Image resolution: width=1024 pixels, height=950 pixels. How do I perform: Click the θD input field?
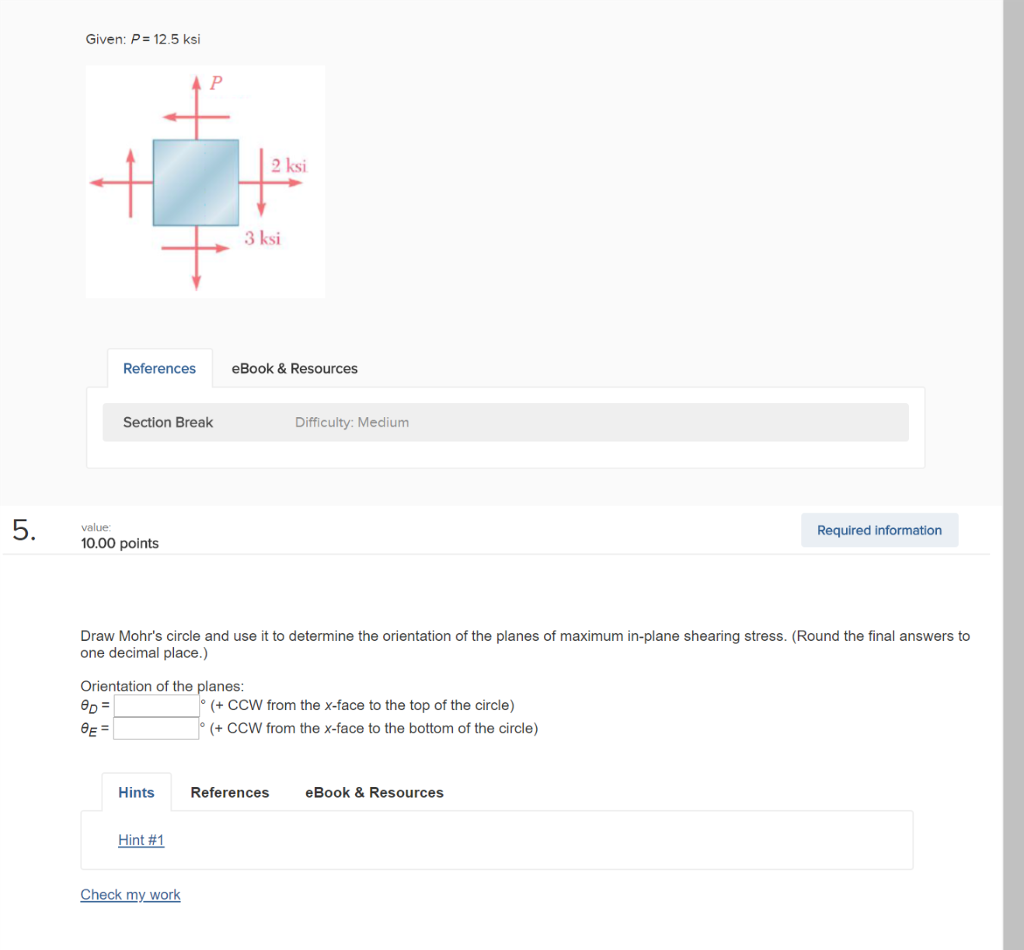coord(155,705)
